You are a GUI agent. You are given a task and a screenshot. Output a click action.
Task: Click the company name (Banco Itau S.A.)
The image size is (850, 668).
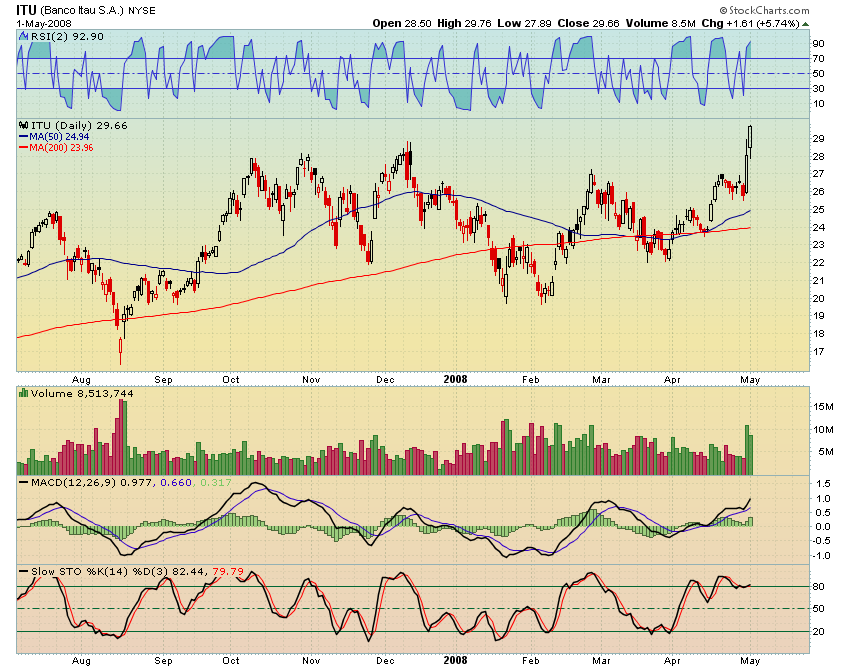click(82, 11)
